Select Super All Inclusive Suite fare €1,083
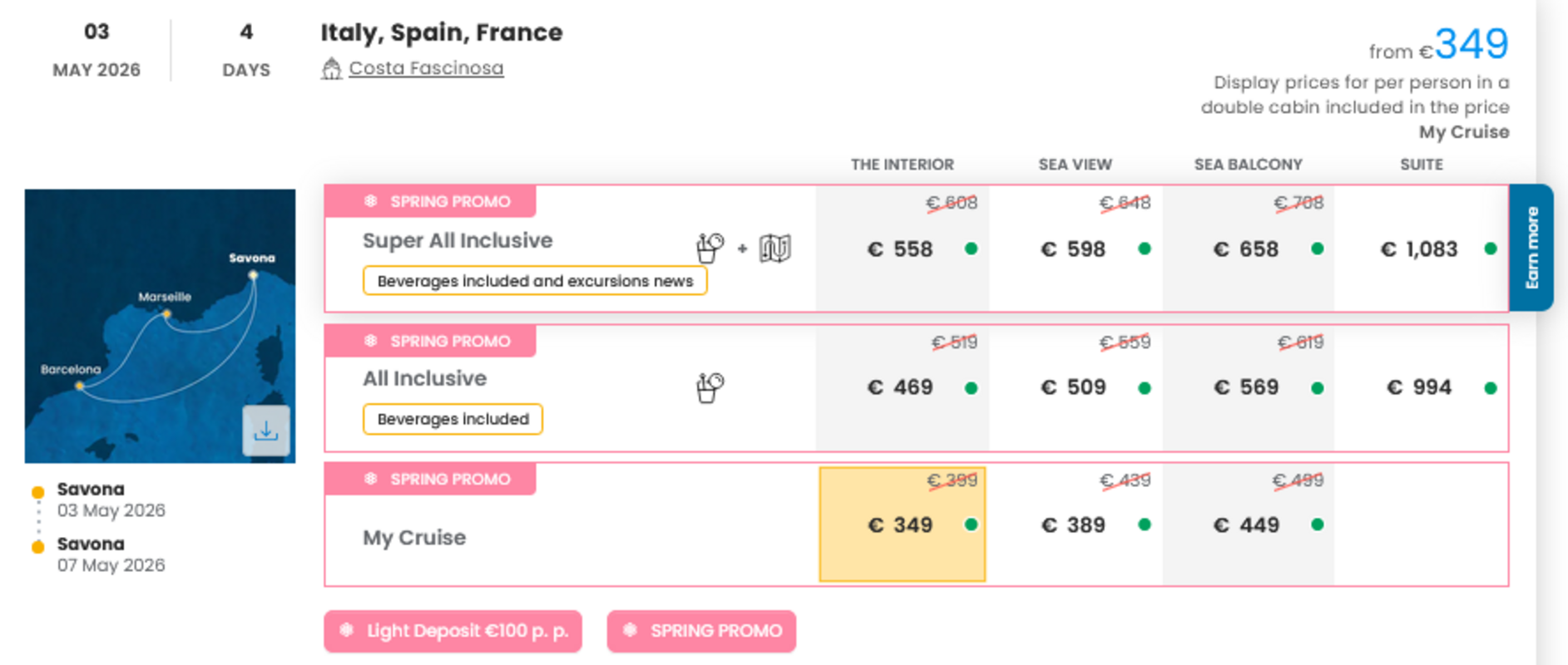The width and height of the screenshot is (1568, 665). [x=1420, y=249]
